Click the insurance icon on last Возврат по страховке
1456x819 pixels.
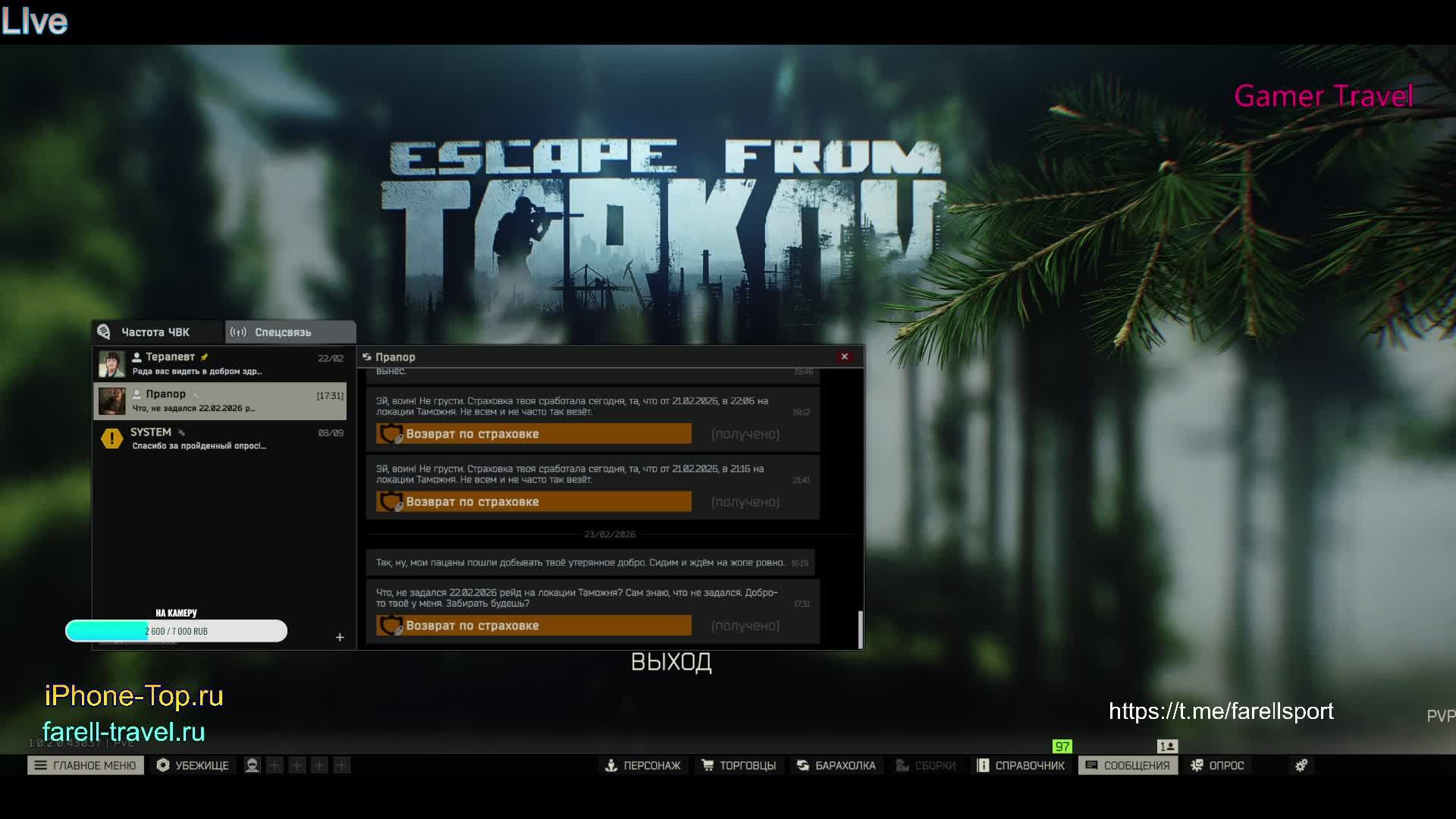coord(391,626)
